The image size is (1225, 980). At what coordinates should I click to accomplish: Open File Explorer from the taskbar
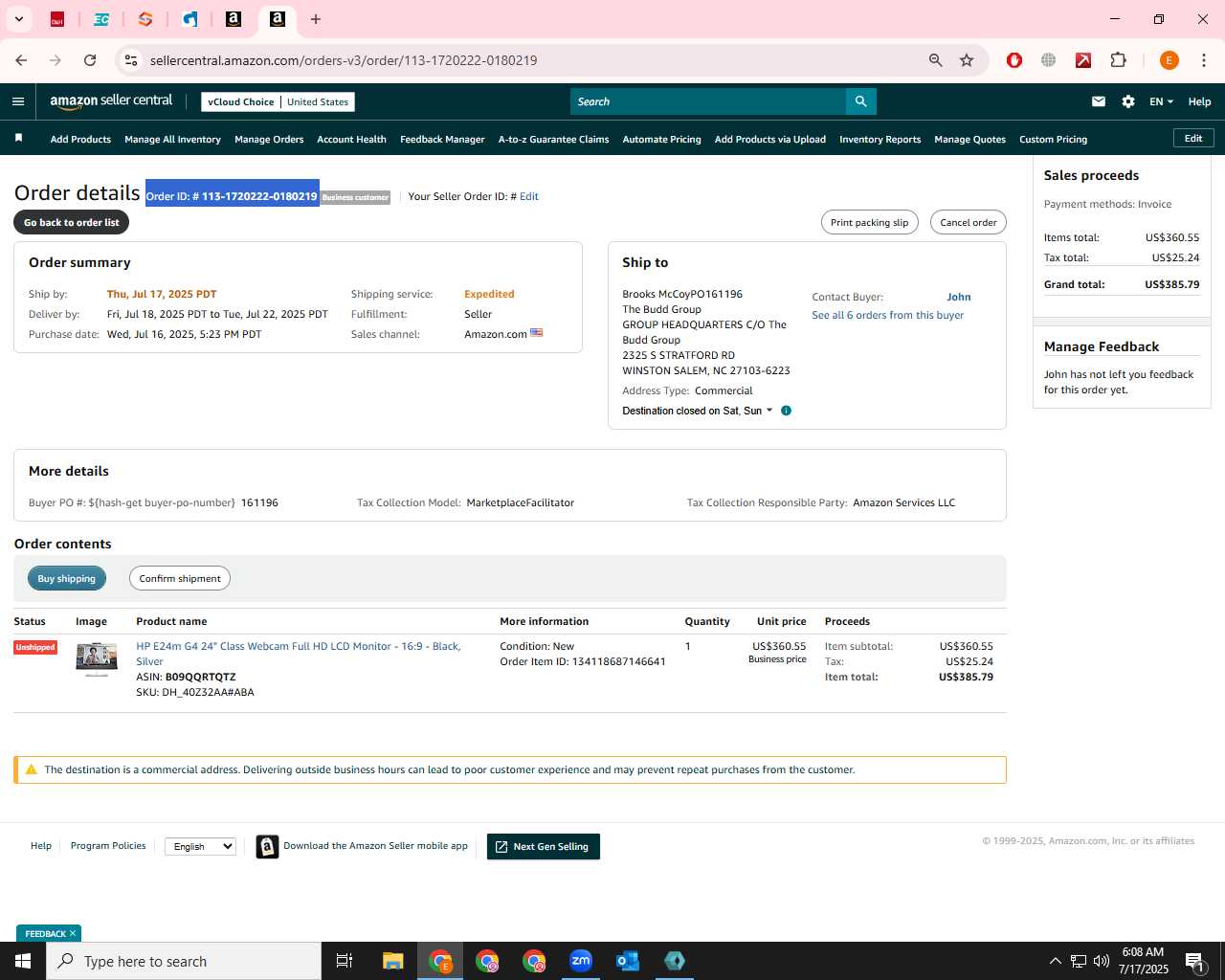tap(393, 961)
